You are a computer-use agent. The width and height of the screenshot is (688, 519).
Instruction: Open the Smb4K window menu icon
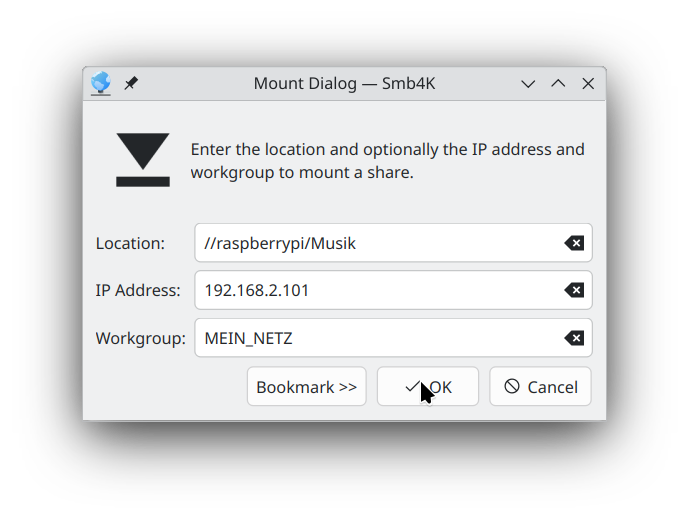click(100, 84)
